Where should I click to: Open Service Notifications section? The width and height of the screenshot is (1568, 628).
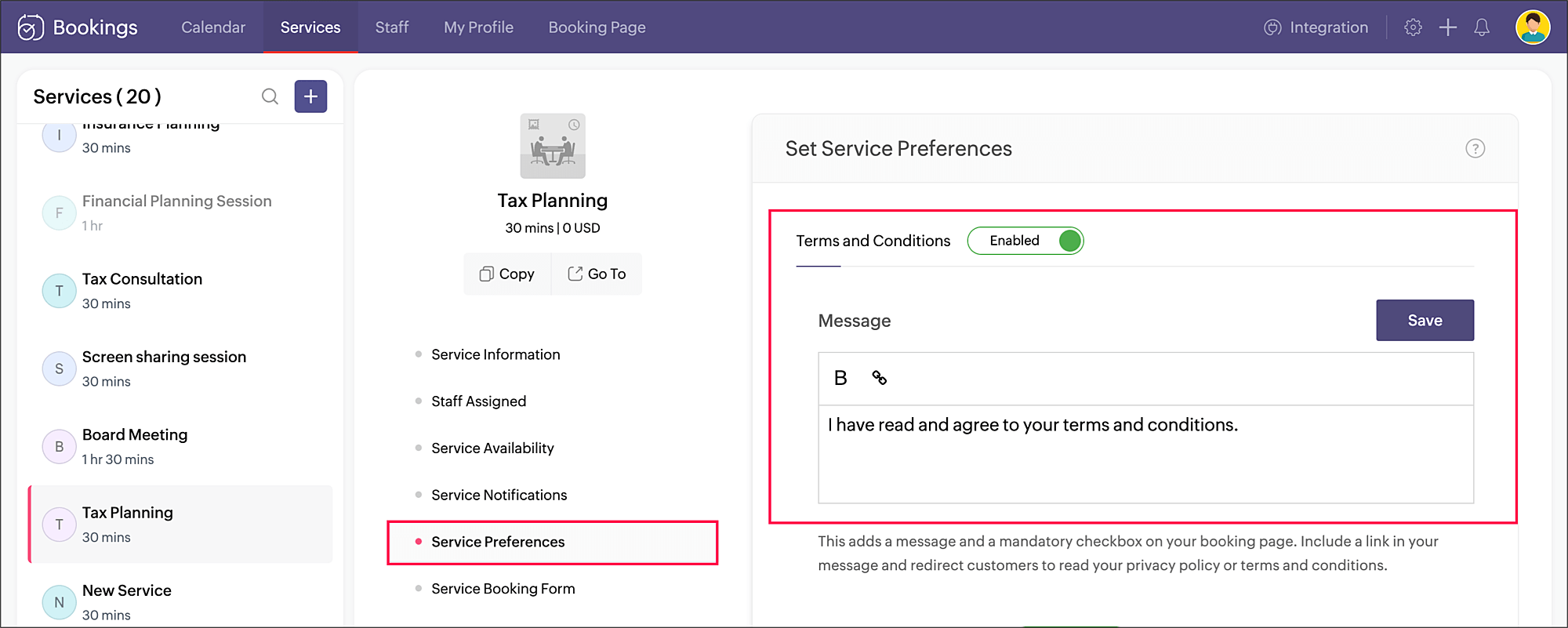coord(499,496)
